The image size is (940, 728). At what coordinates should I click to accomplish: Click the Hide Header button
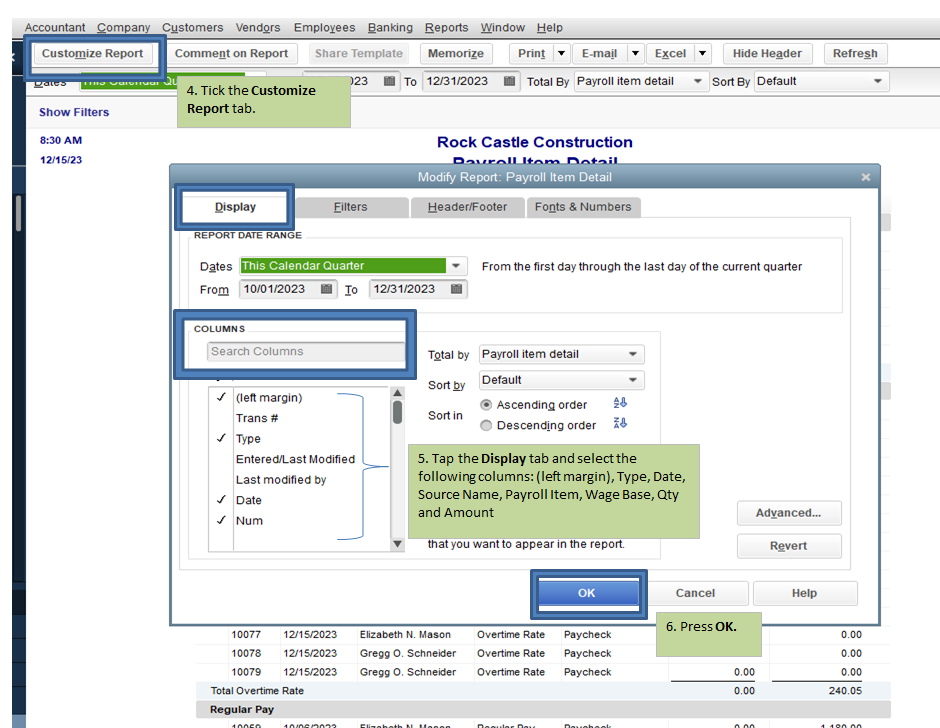coord(767,53)
